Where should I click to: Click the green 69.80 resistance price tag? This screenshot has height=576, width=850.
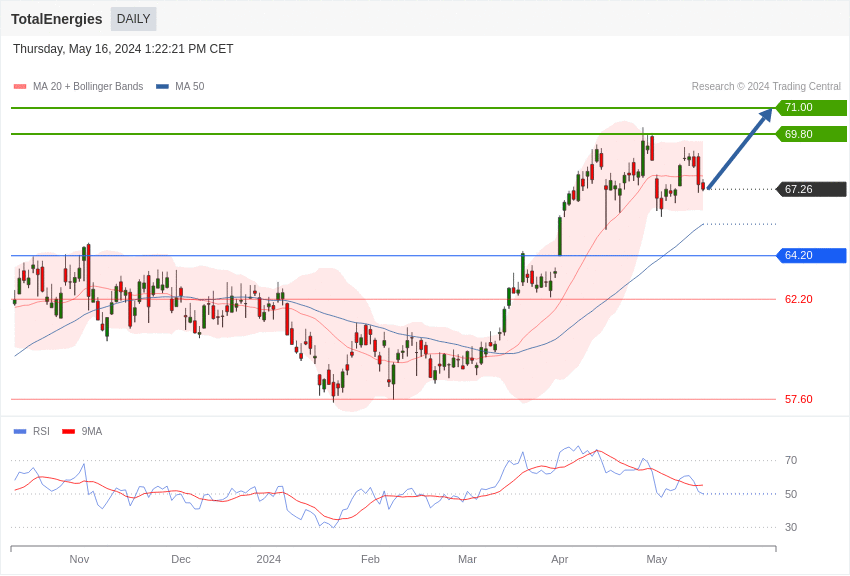coord(811,134)
